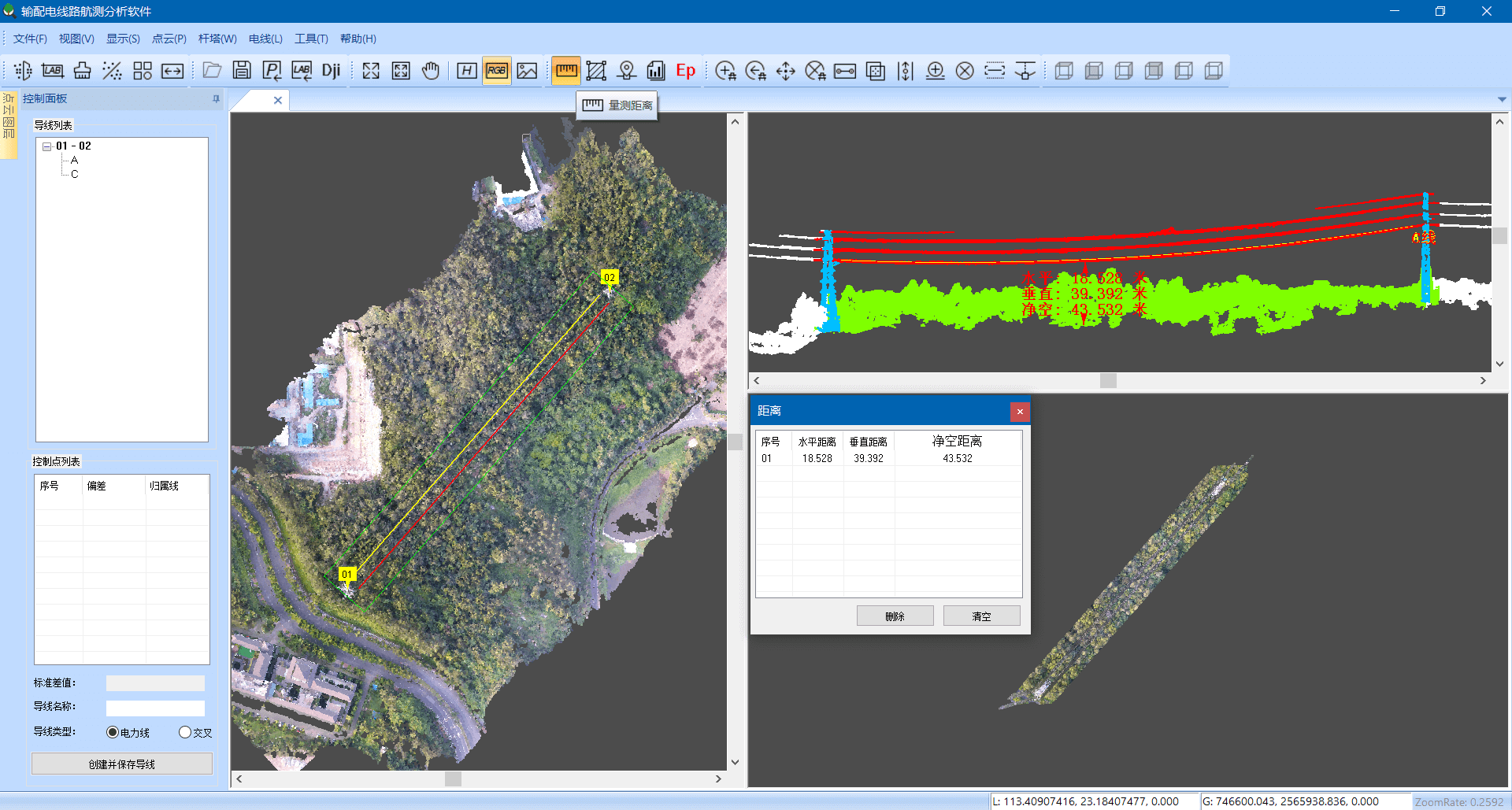Click the statistics chart toolbar icon
Viewport: 1512px width, 810px height.
click(x=656, y=70)
